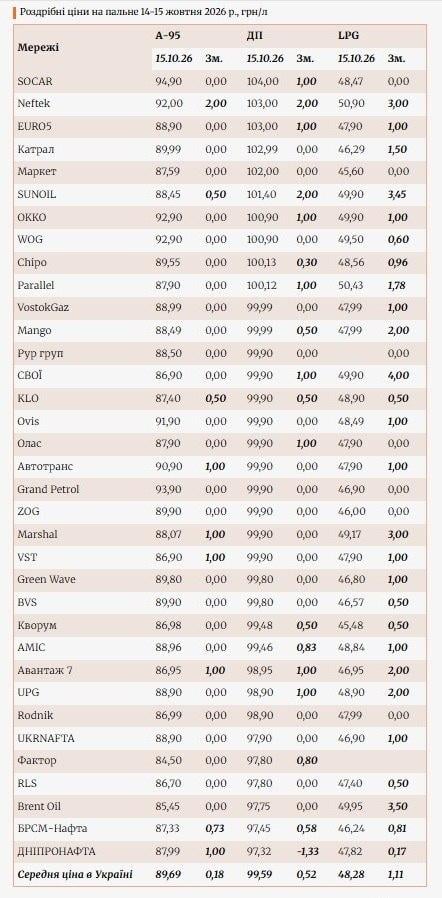
Task: Click the average A-95 price 89,69
Action: pyautogui.click(x=169, y=874)
